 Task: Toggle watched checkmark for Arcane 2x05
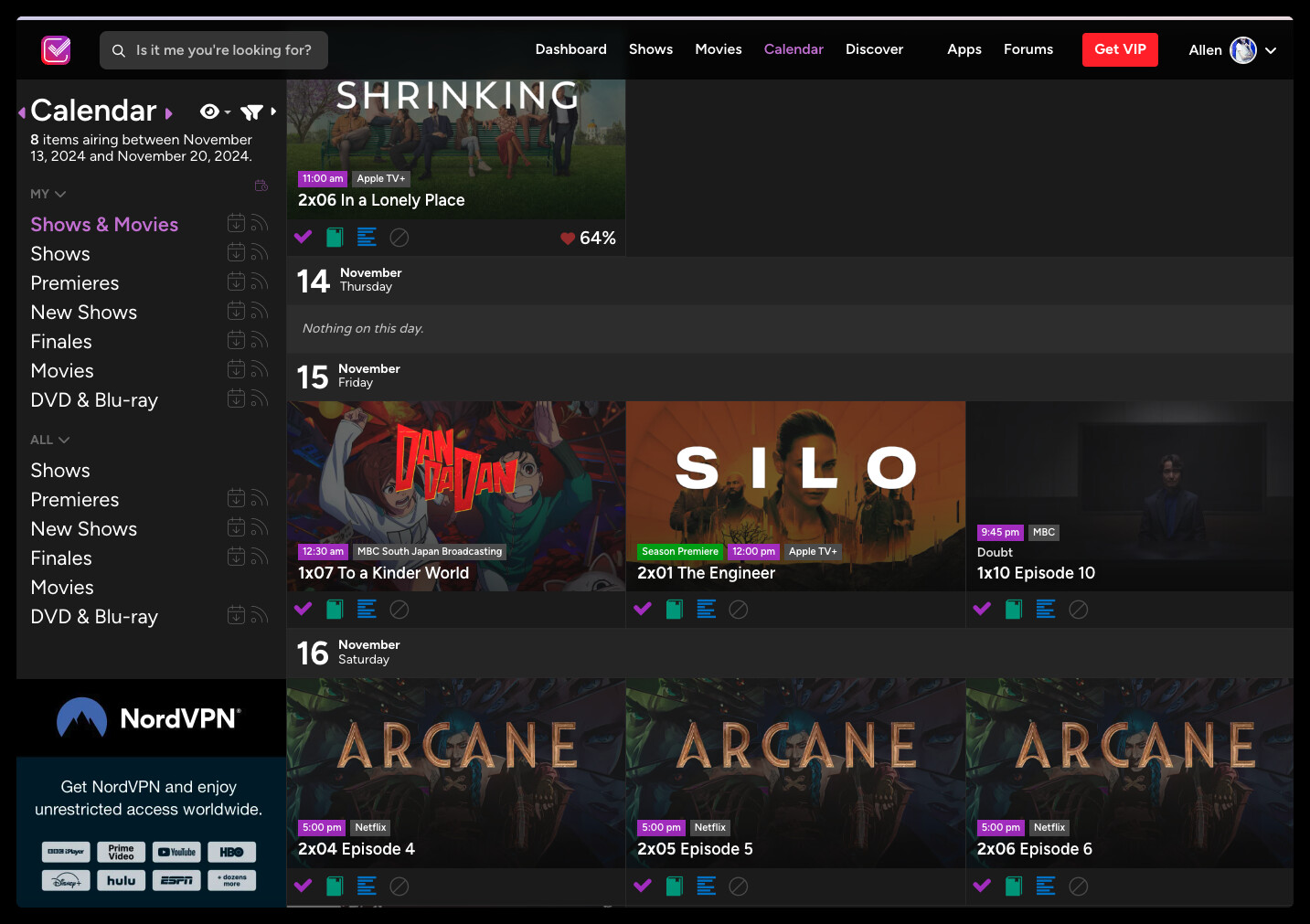643,887
